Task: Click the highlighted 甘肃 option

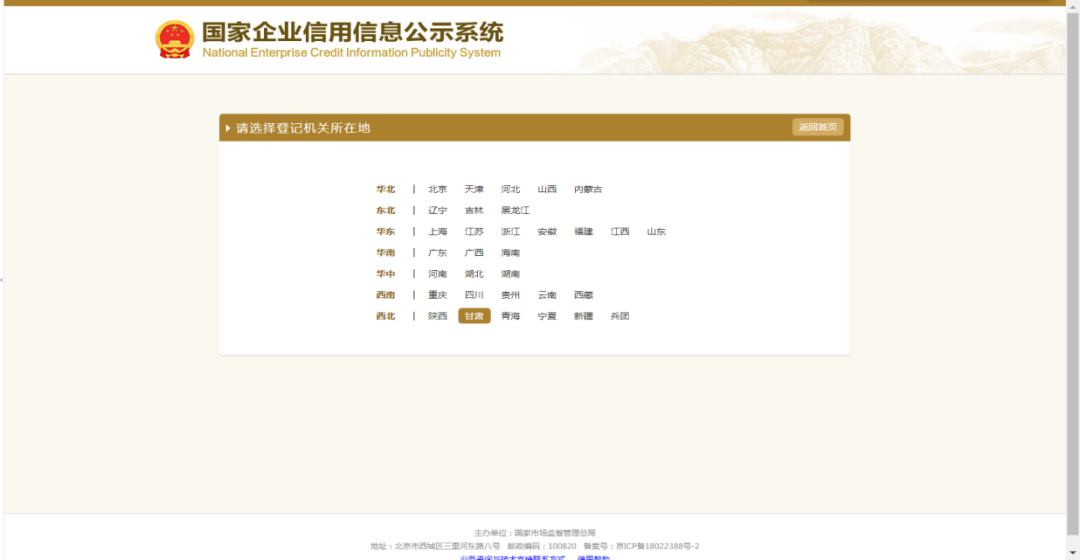Action: 474,316
